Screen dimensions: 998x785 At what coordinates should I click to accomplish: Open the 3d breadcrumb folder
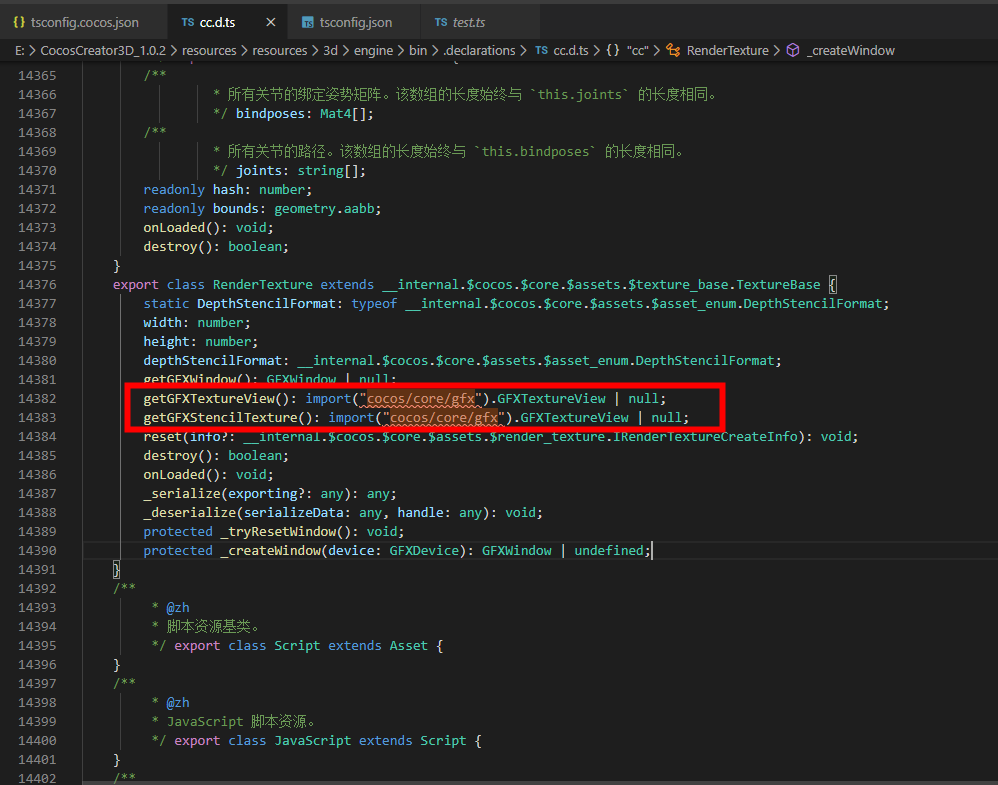click(x=330, y=50)
